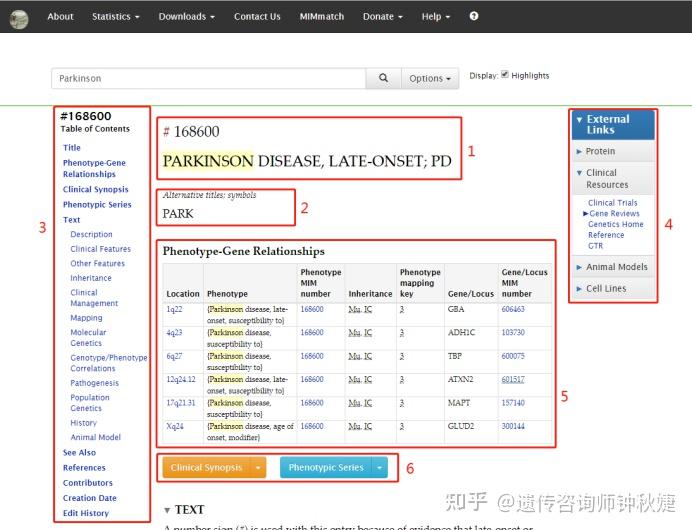The height and width of the screenshot is (530, 692).
Task: Open the Help menu
Action: [x=436, y=17]
